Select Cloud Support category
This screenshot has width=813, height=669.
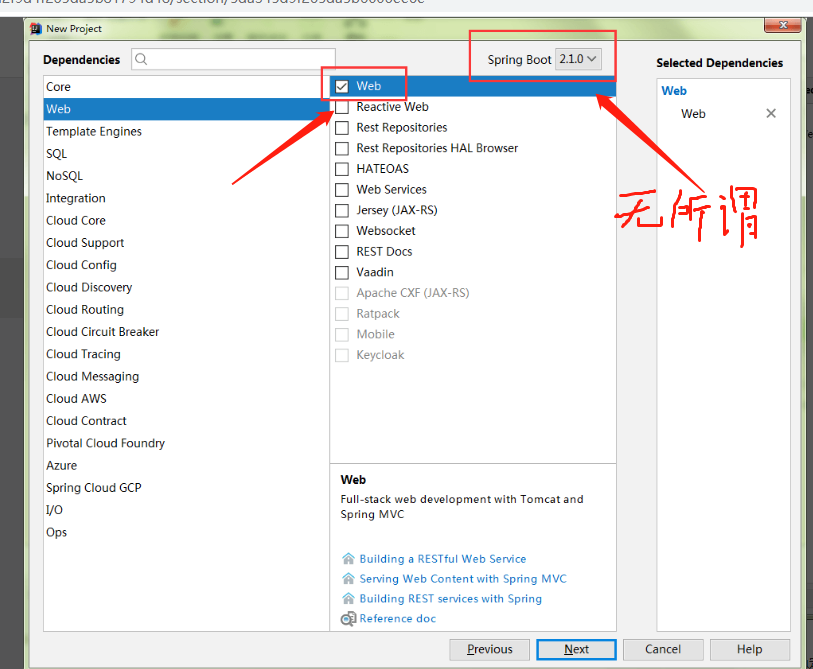click(186, 243)
